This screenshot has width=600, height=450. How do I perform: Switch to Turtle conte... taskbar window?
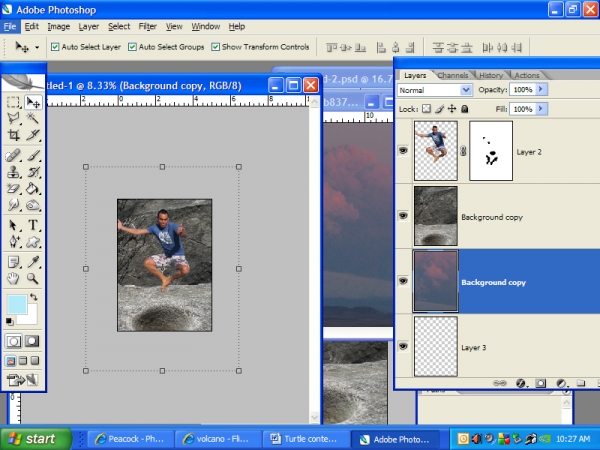coord(305,439)
